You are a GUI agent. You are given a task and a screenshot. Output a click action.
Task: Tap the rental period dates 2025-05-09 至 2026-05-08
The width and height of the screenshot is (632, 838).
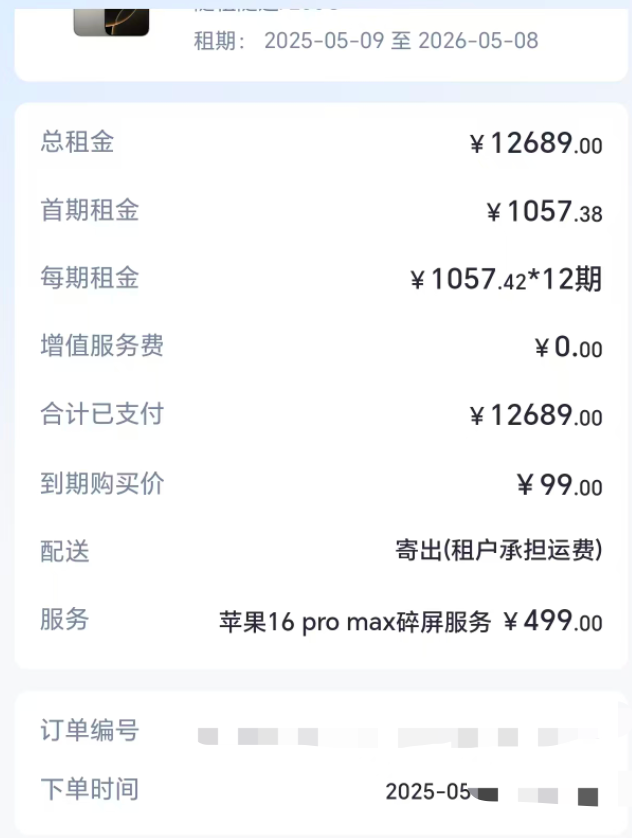click(x=401, y=41)
